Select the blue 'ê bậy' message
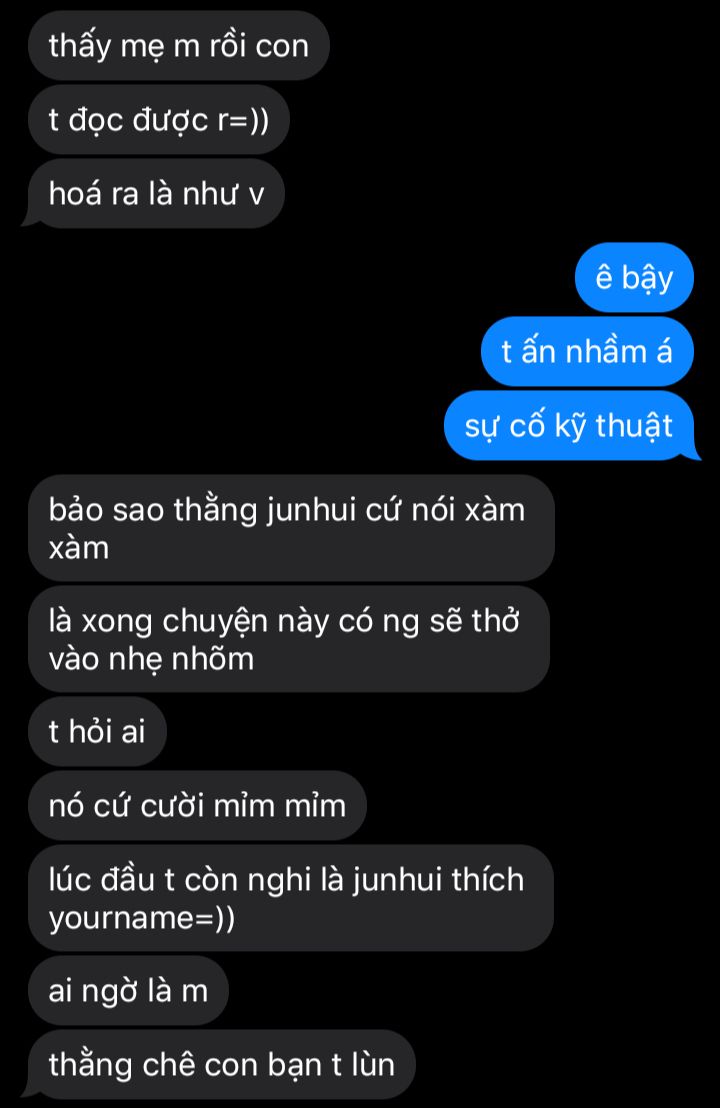This screenshot has height=1108, width=720. (x=634, y=277)
